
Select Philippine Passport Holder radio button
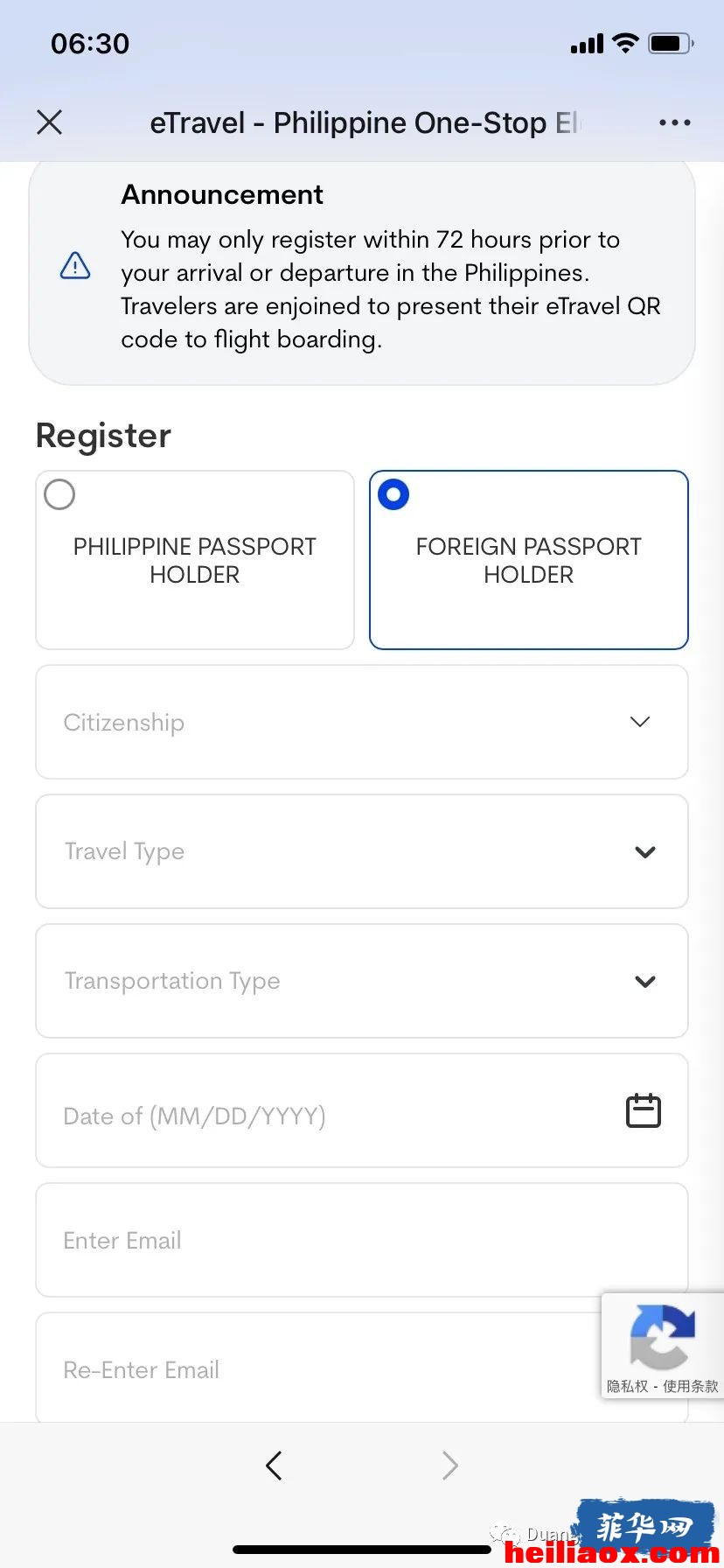[x=59, y=494]
